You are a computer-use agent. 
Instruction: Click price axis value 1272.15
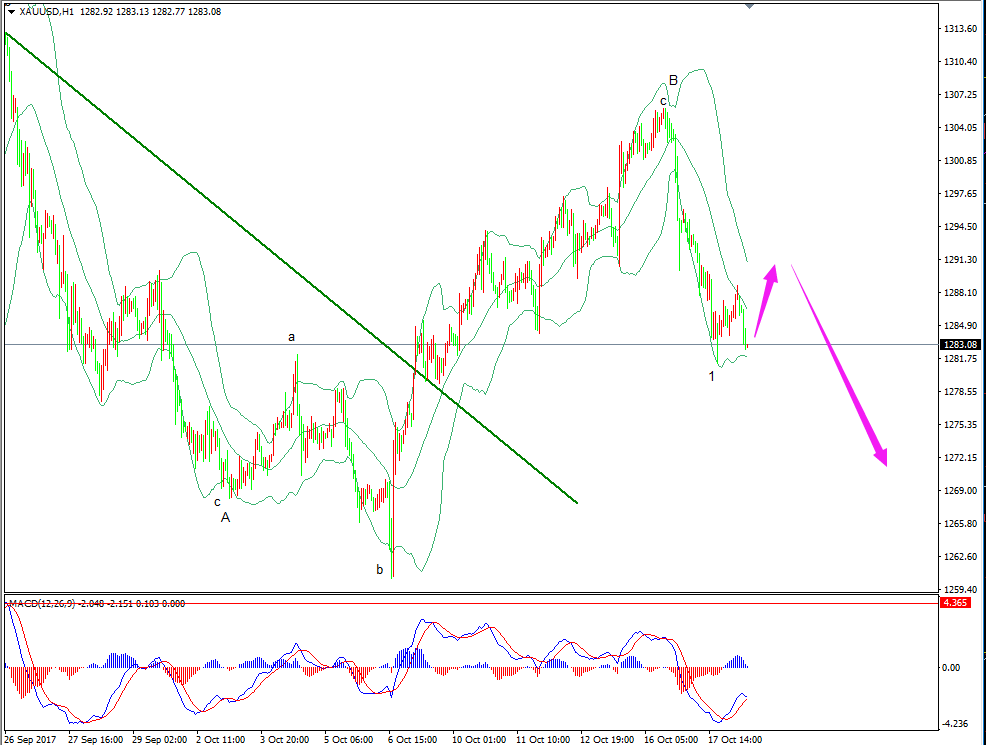click(x=960, y=458)
